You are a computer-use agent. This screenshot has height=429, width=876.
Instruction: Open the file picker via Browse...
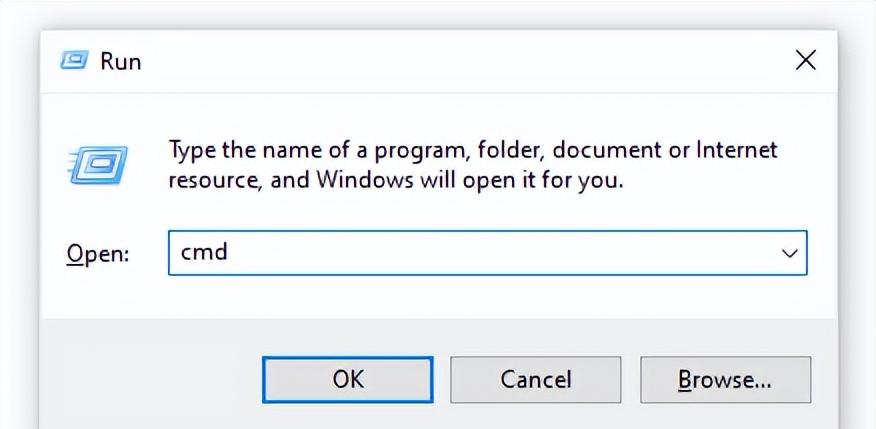[x=725, y=380]
